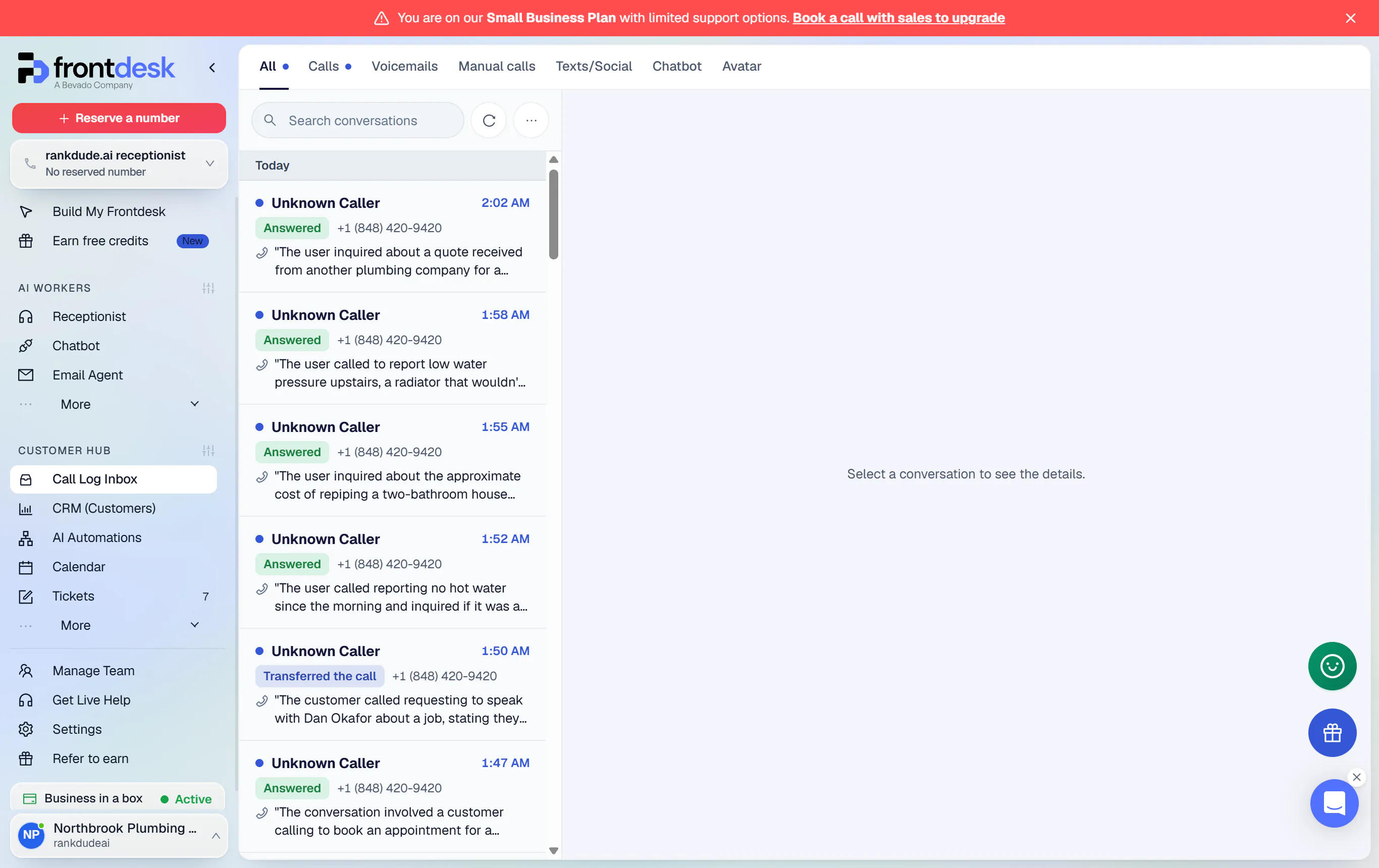
Task: Click the green smiley feedback button
Action: click(x=1332, y=666)
